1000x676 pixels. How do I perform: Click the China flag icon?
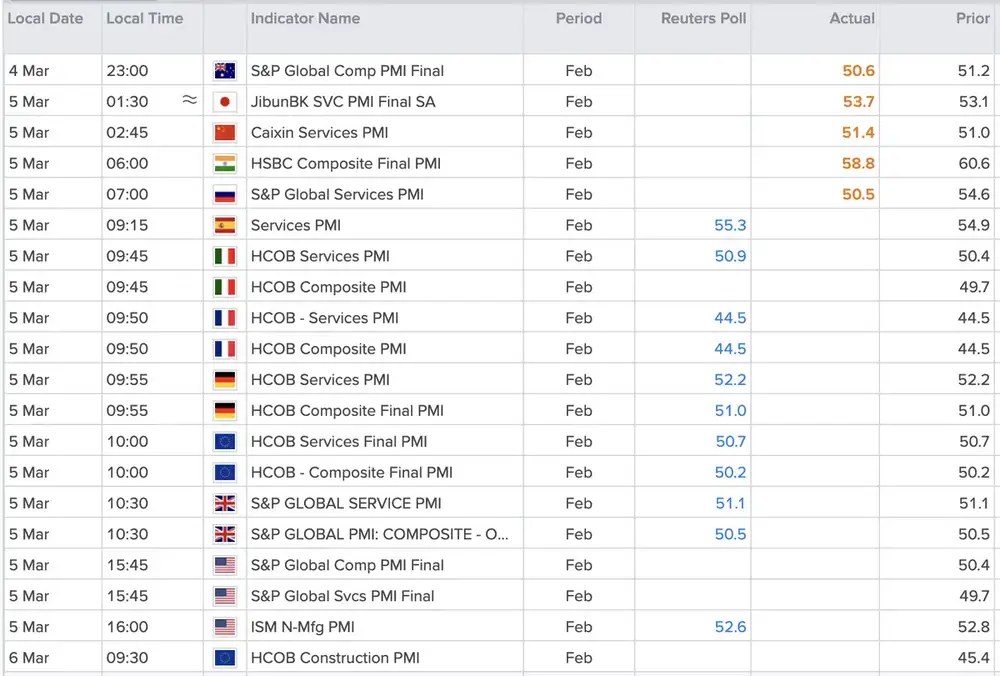coord(224,133)
